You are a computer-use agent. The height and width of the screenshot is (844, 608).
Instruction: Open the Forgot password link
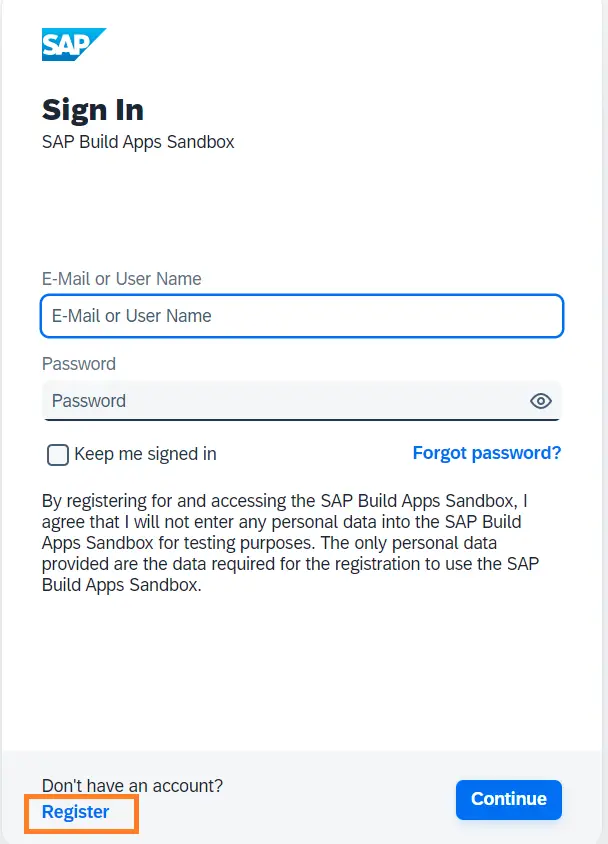point(487,453)
